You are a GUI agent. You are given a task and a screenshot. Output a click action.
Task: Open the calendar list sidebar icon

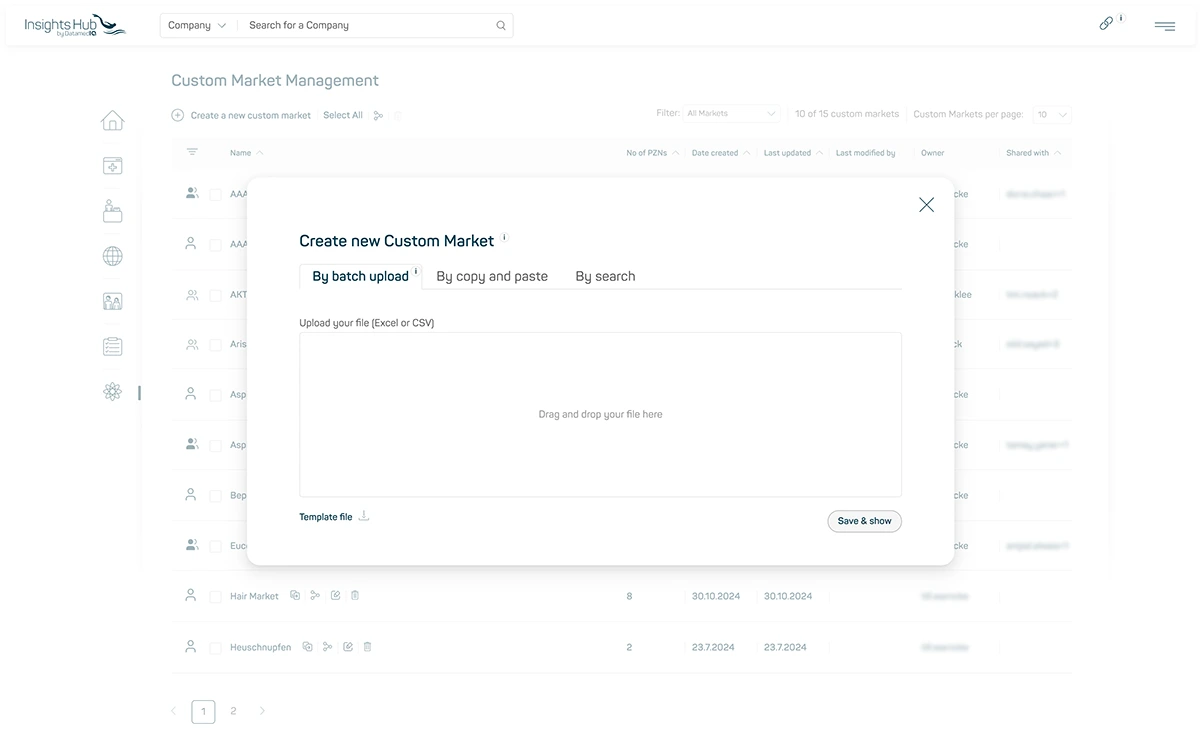(113, 346)
